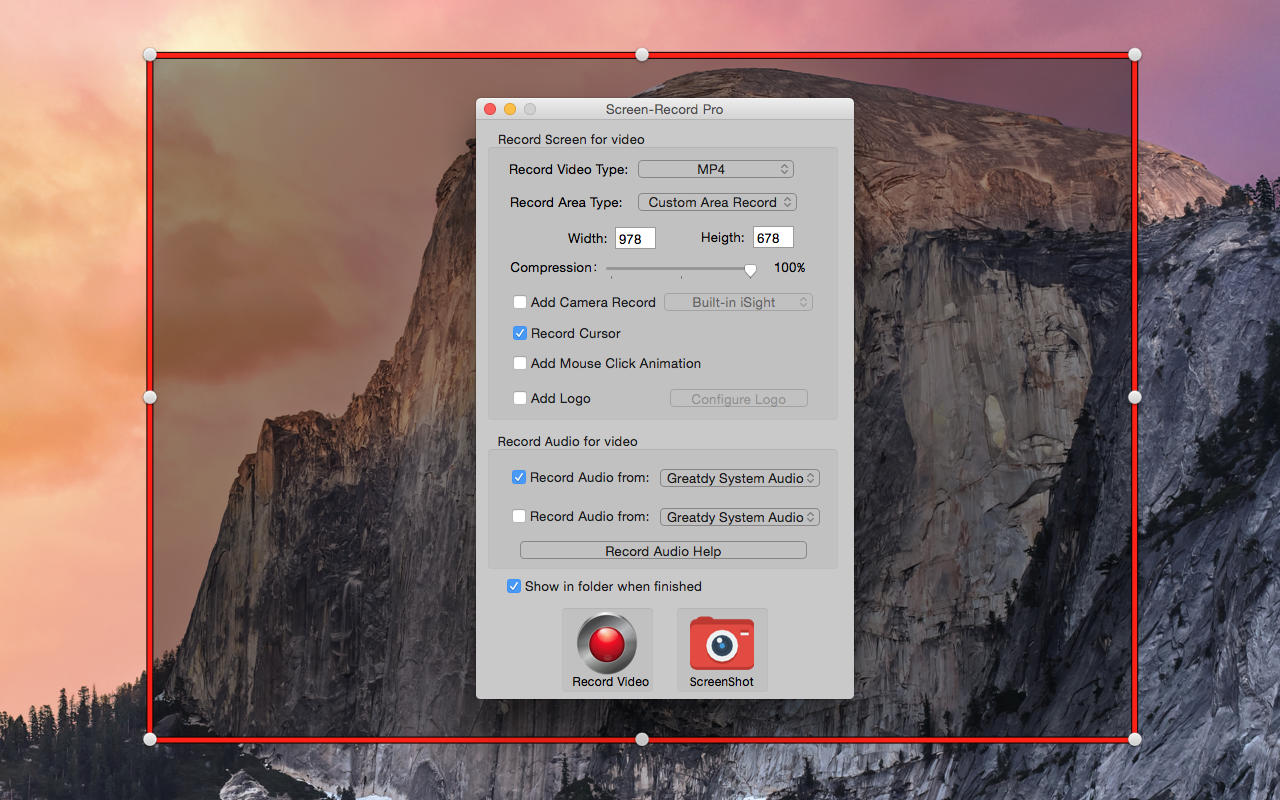Click the bottom-right handle of the record area
1280x800 pixels.
pyautogui.click(x=1134, y=739)
